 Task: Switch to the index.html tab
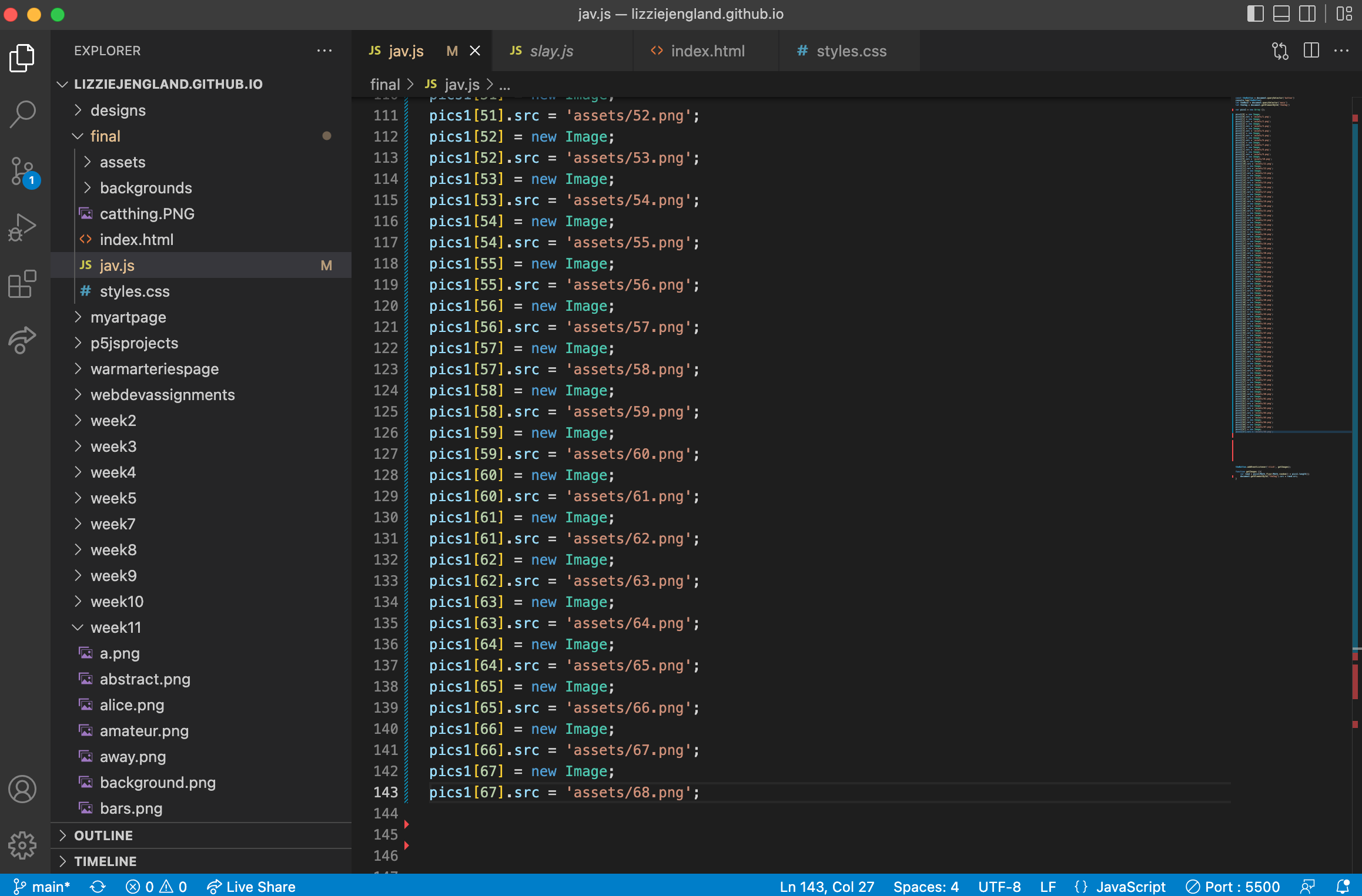(x=707, y=51)
